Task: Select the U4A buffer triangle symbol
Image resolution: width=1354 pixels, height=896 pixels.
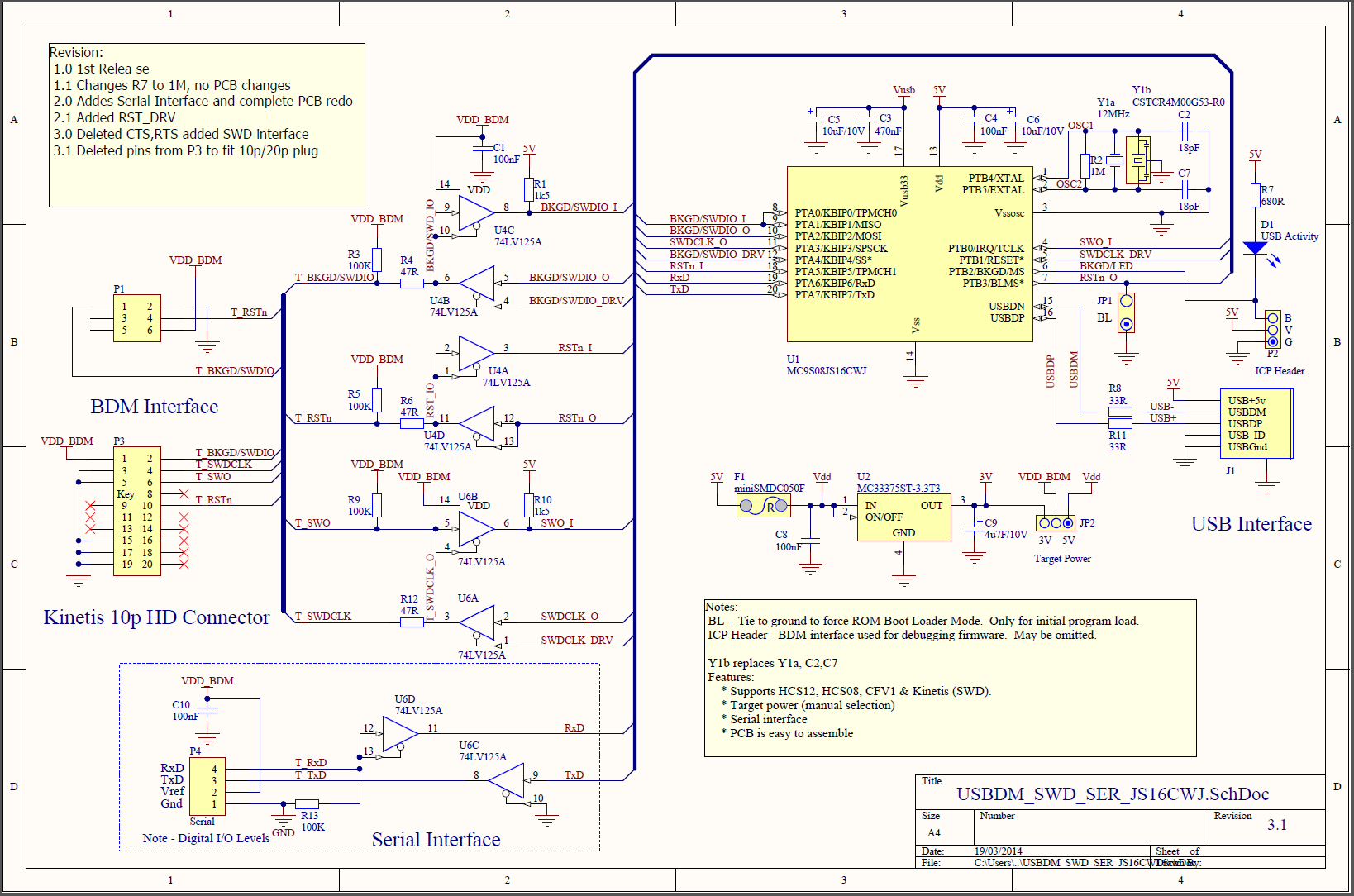Action: (x=476, y=354)
